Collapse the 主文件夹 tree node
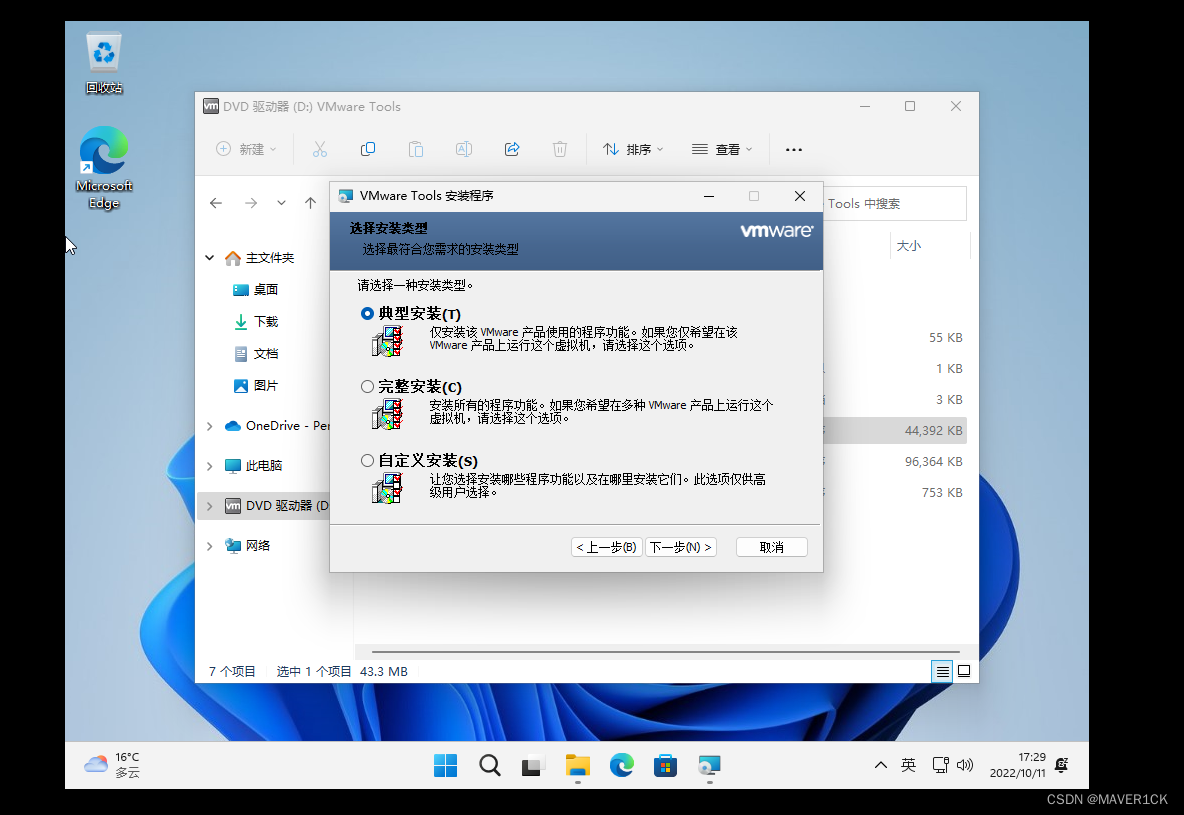 point(209,258)
